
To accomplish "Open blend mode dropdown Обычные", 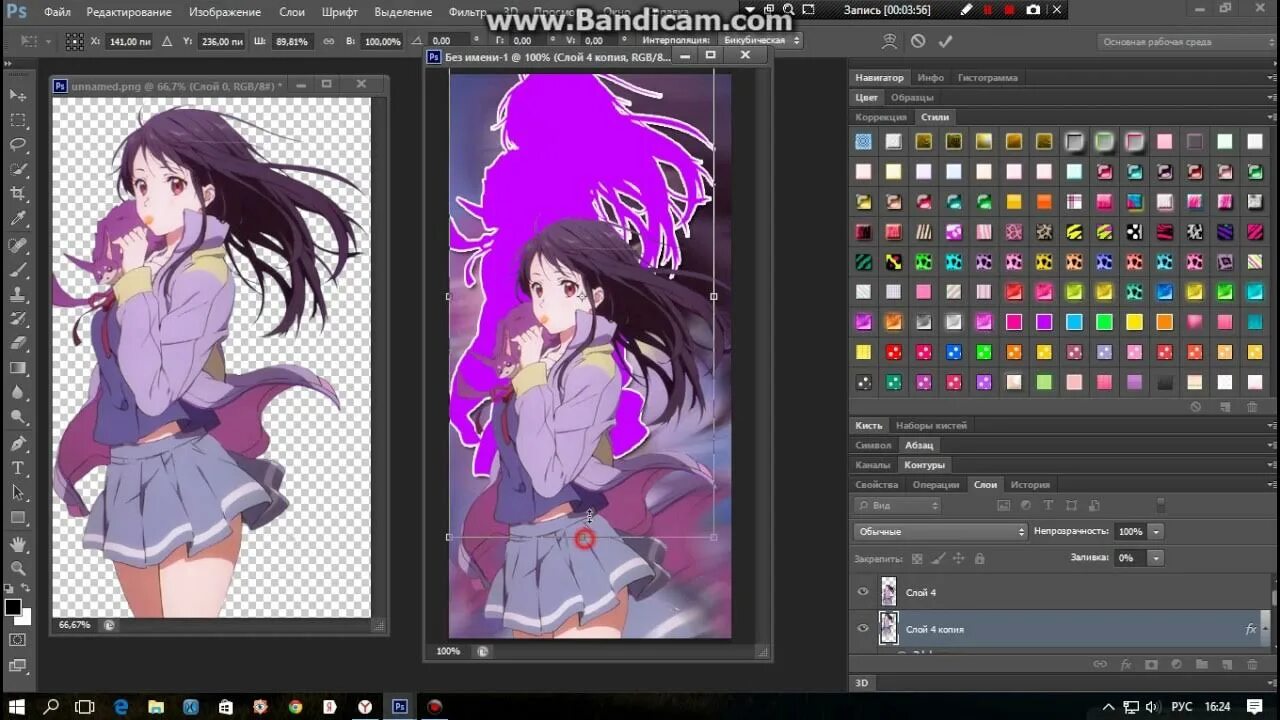I will tap(940, 532).
